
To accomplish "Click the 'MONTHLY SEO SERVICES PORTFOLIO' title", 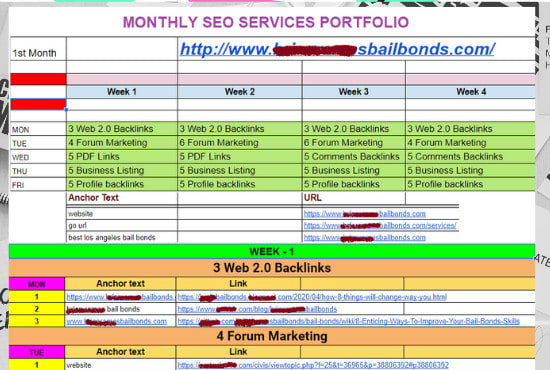I will [x=266, y=22].
